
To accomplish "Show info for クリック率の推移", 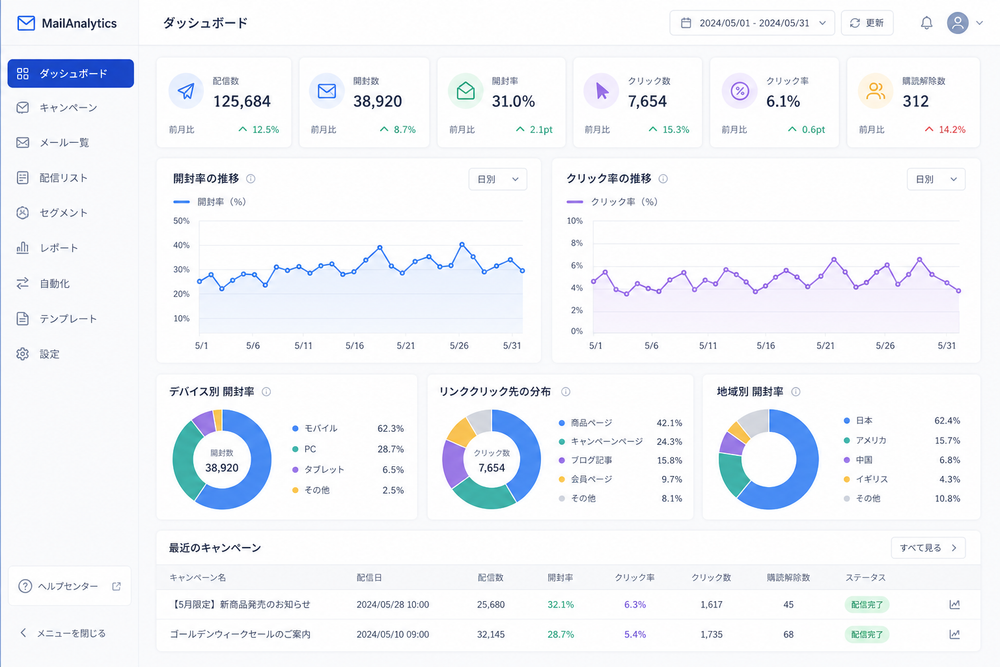I will (x=663, y=179).
